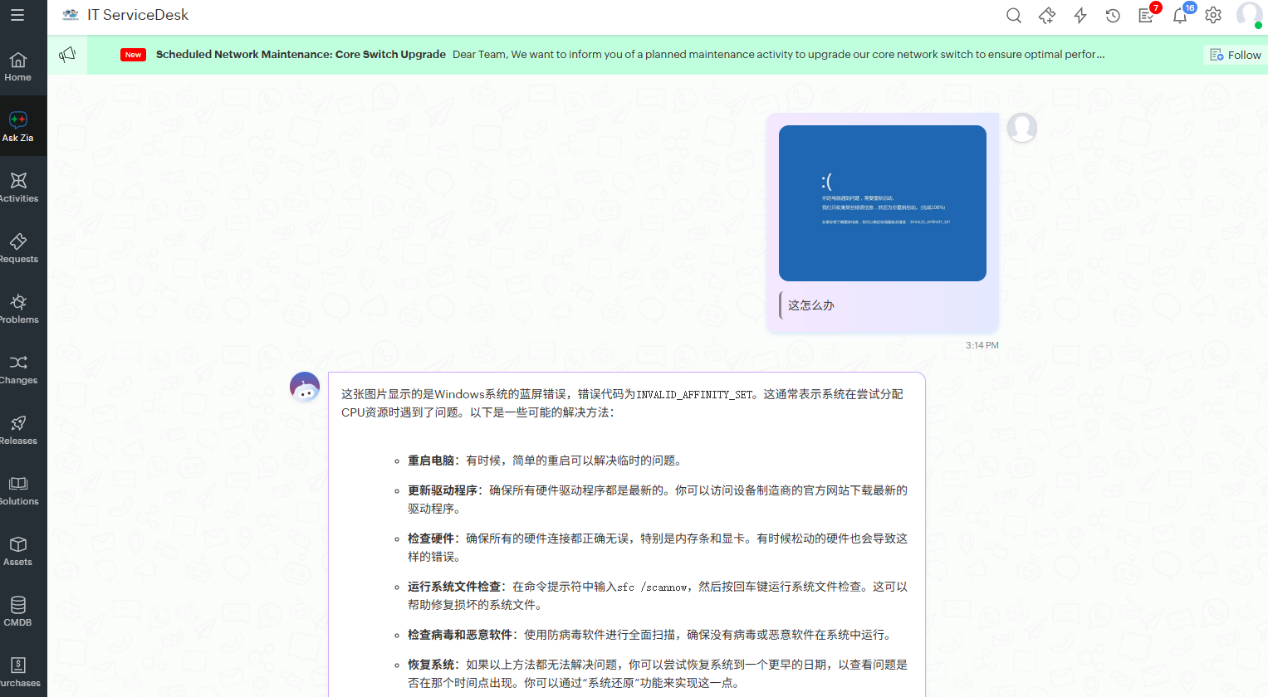Follow the Core Switch Upgrade announcement
The image size is (1268, 697).
click(x=1234, y=54)
